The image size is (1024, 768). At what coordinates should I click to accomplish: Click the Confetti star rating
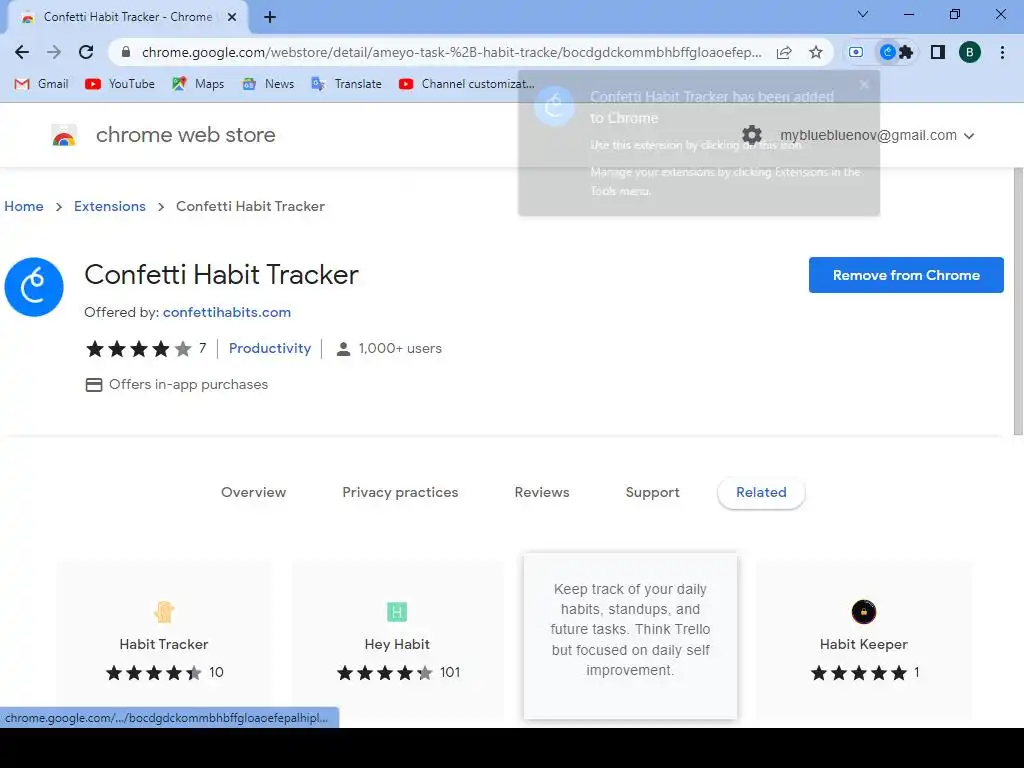[138, 349]
